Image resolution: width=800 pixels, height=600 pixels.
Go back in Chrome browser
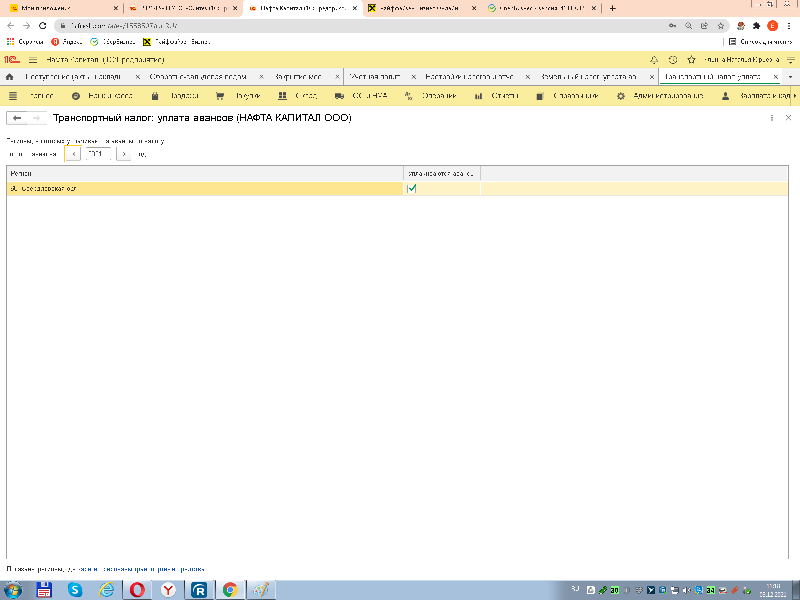[11, 26]
